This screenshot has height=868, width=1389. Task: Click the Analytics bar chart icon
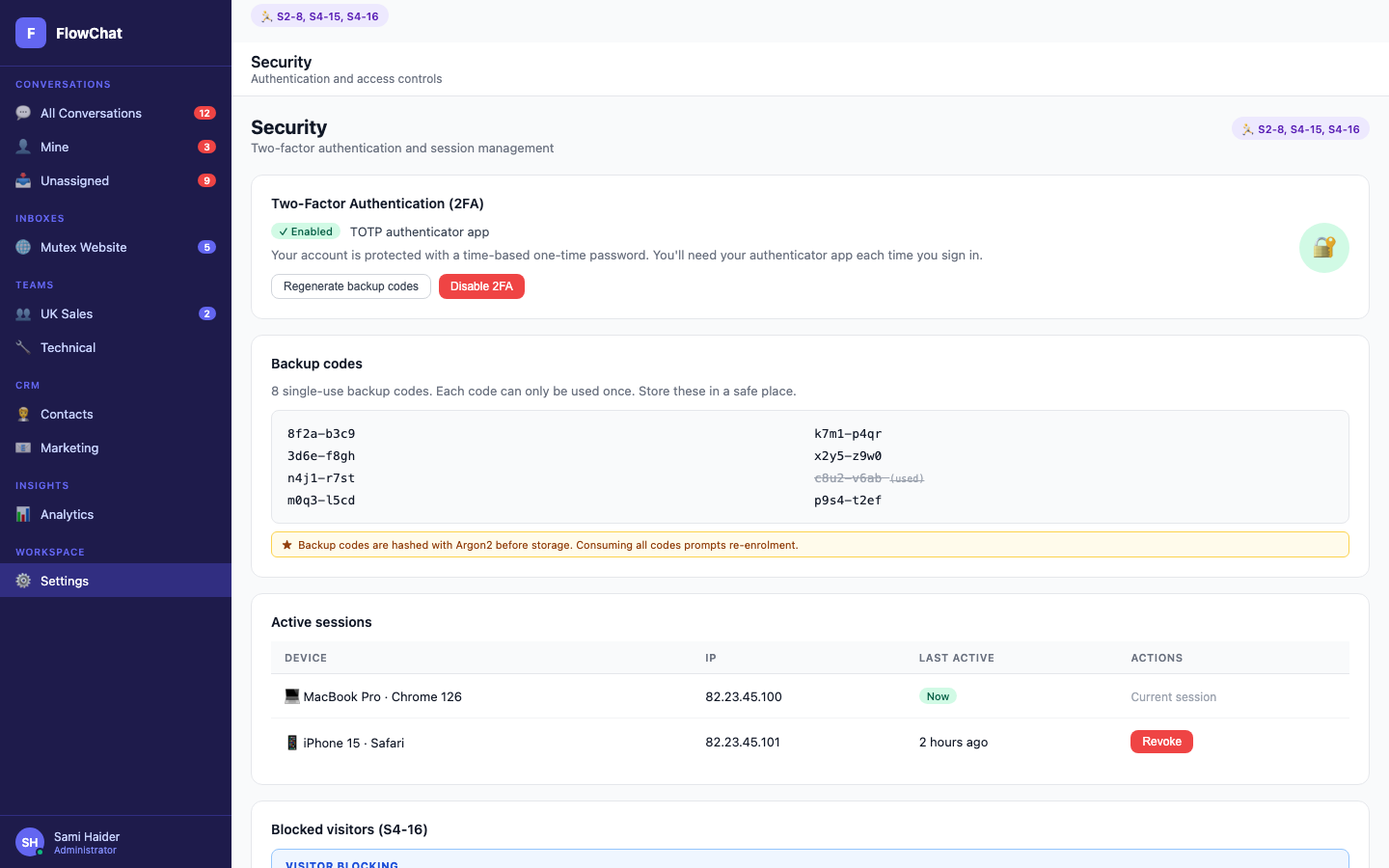click(23, 514)
